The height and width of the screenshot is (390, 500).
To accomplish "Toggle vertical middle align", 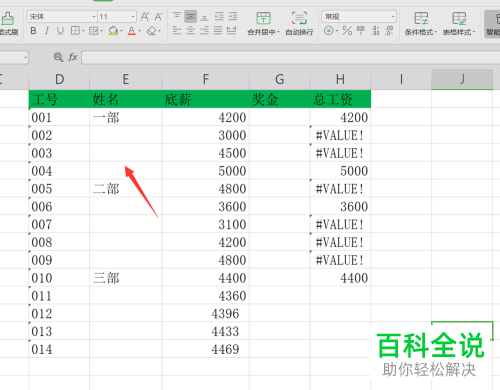I will pos(191,16).
